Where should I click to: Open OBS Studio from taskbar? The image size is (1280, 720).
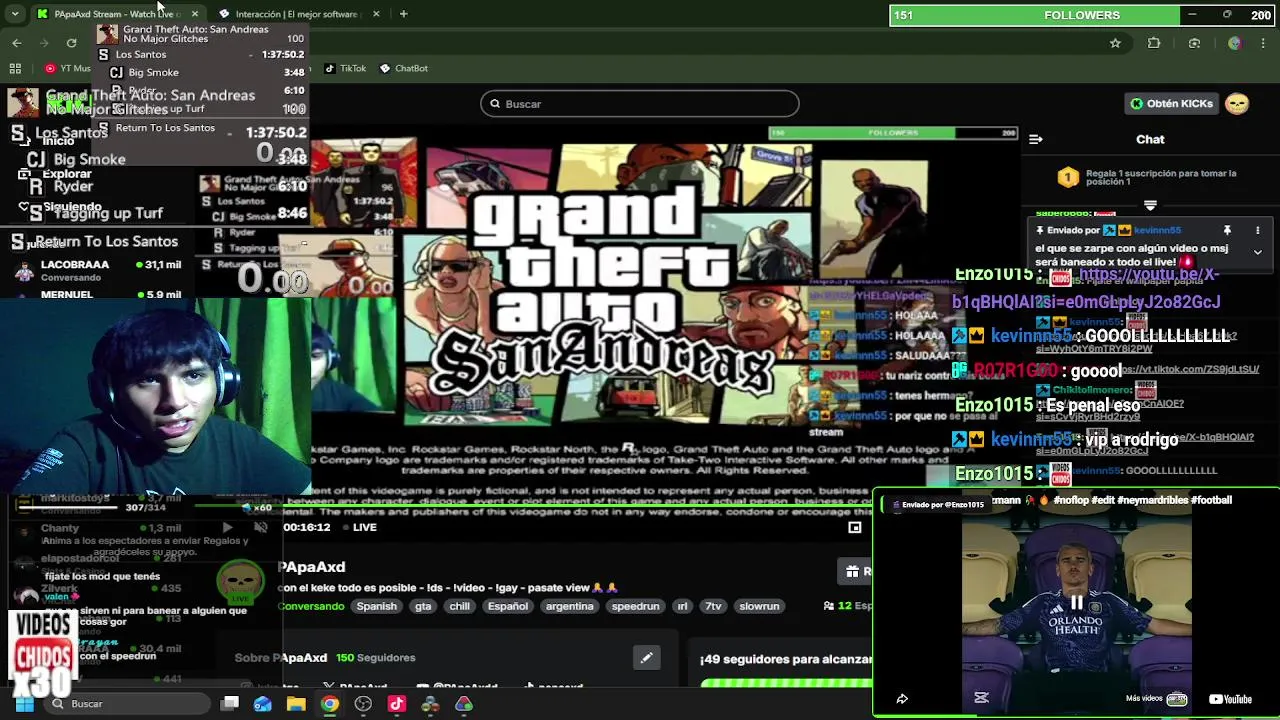pos(363,704)
